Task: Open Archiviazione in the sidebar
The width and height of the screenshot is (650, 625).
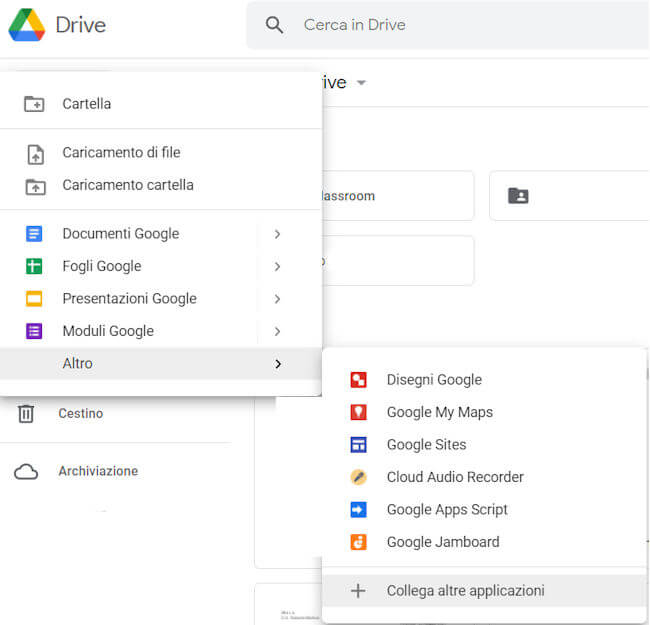Action: [98, 471]
